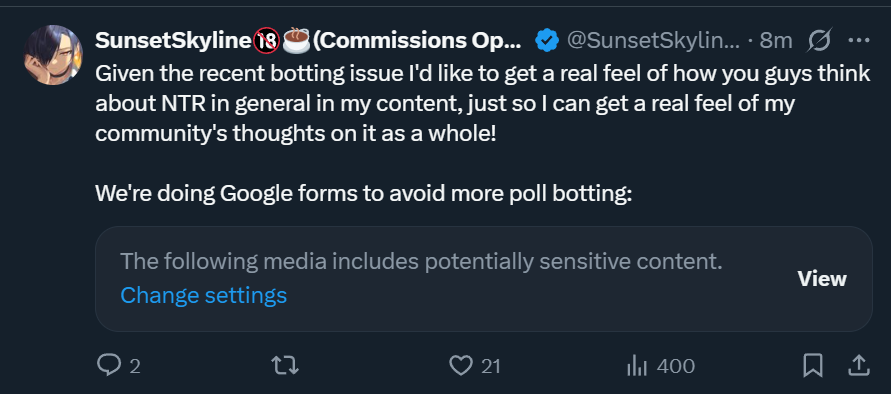This screenshot has width=891, height=394.
Task: Click the red no-under-18 emoji
Action: click(x=266, y=40)
